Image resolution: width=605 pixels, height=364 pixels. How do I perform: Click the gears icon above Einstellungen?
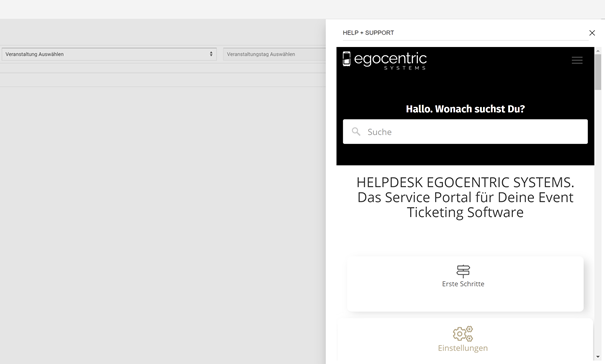click(x=463, y=334)
